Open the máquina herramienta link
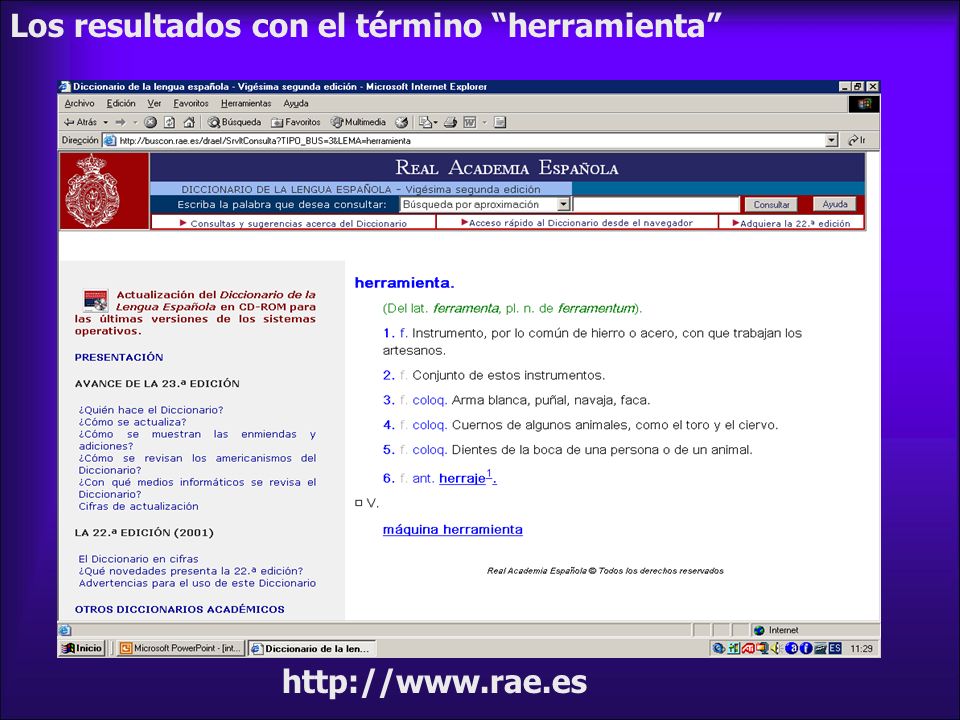960x720 pixels. (x=452, y=530)
